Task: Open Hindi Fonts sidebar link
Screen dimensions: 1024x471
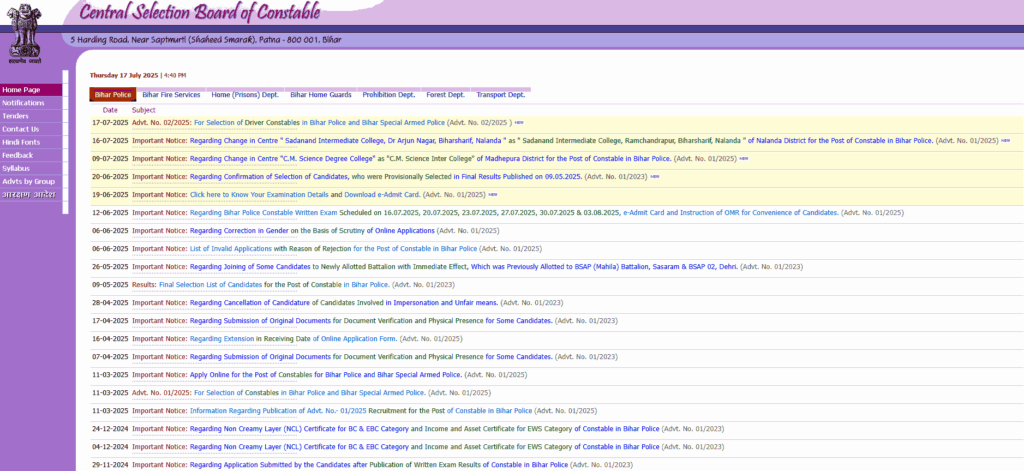Action: click(x=31, y=142)
